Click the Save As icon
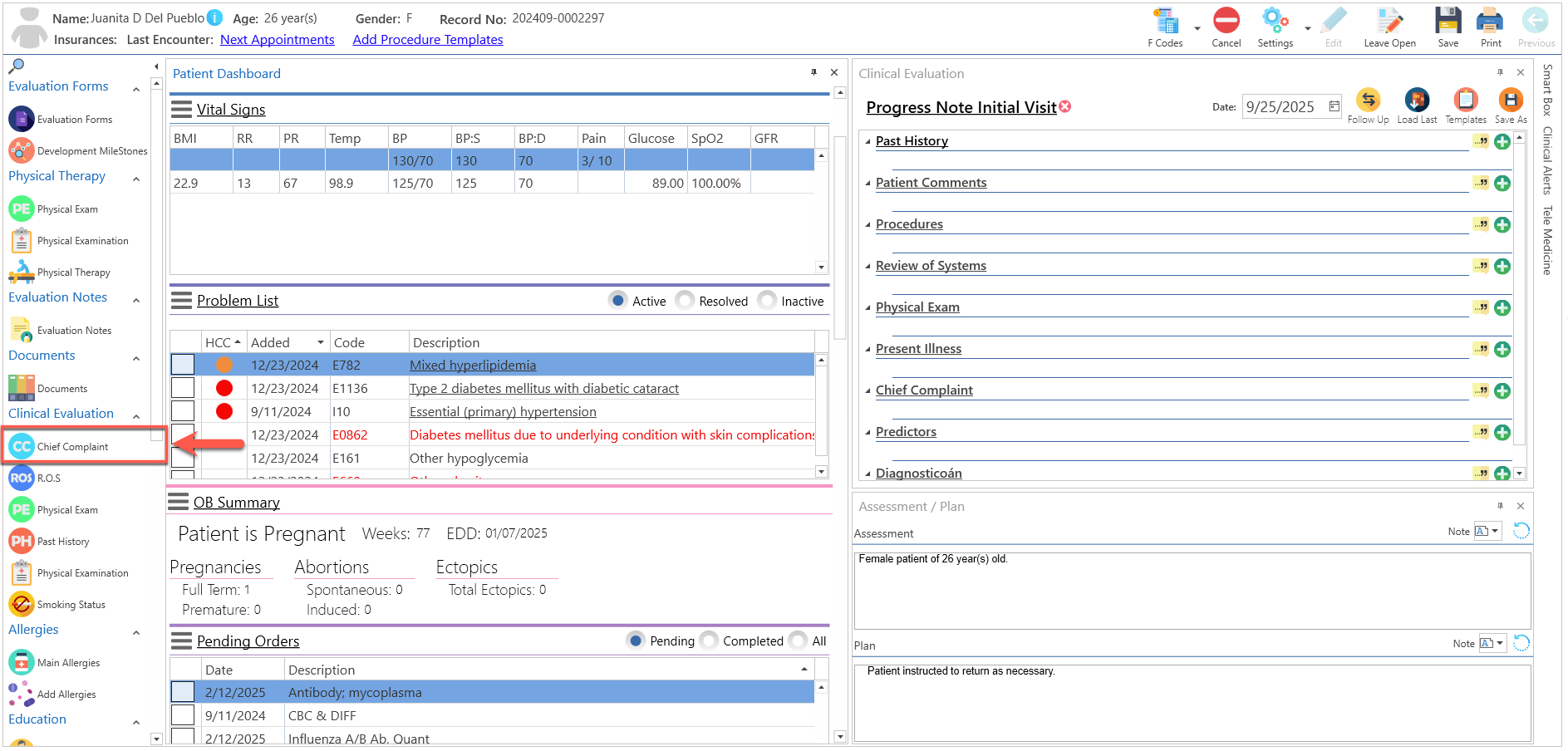This screenshot has height=751, width=1568. 1511,100
